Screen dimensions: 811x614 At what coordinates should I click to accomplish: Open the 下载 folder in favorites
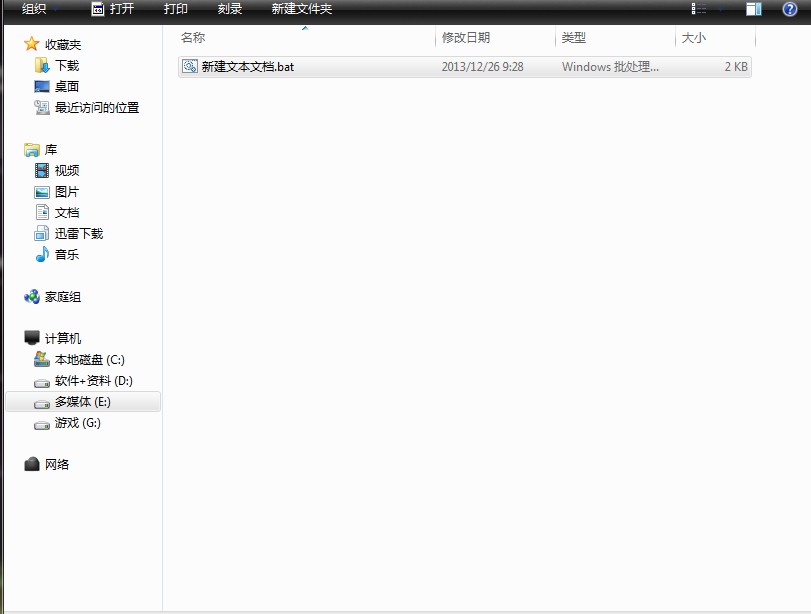coord(67,65)
